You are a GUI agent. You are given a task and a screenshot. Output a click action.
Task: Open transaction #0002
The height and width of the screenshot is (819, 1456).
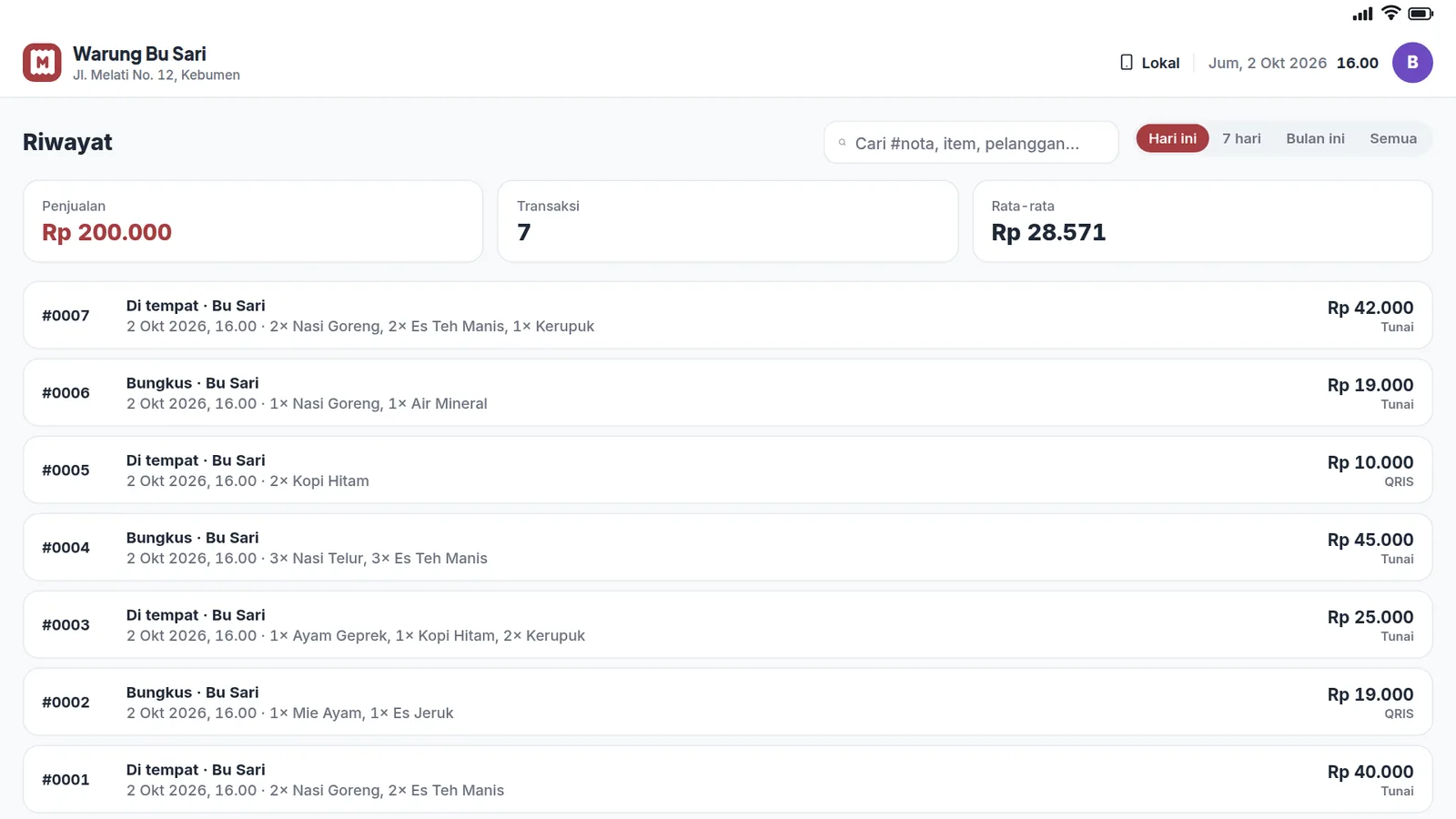tap(728, 702)
